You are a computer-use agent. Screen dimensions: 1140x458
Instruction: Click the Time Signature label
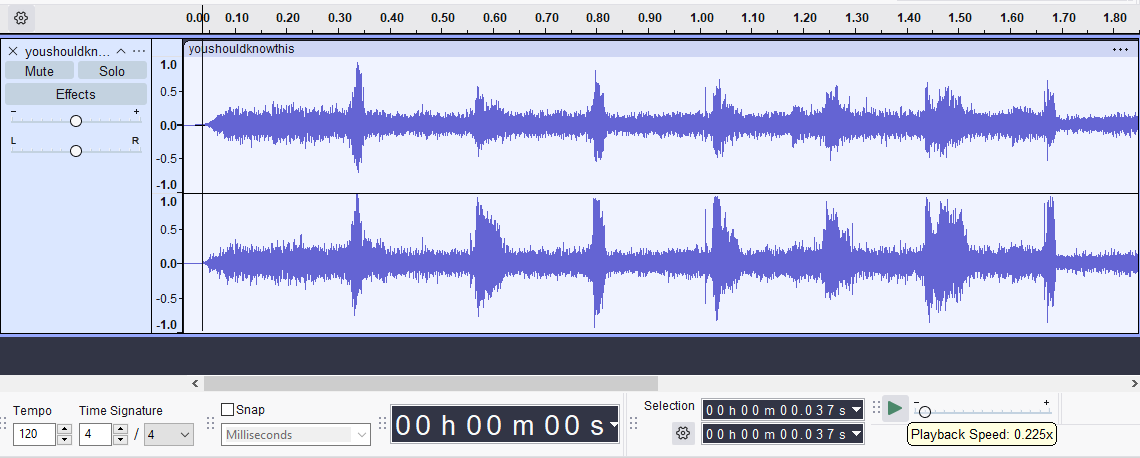121,411
